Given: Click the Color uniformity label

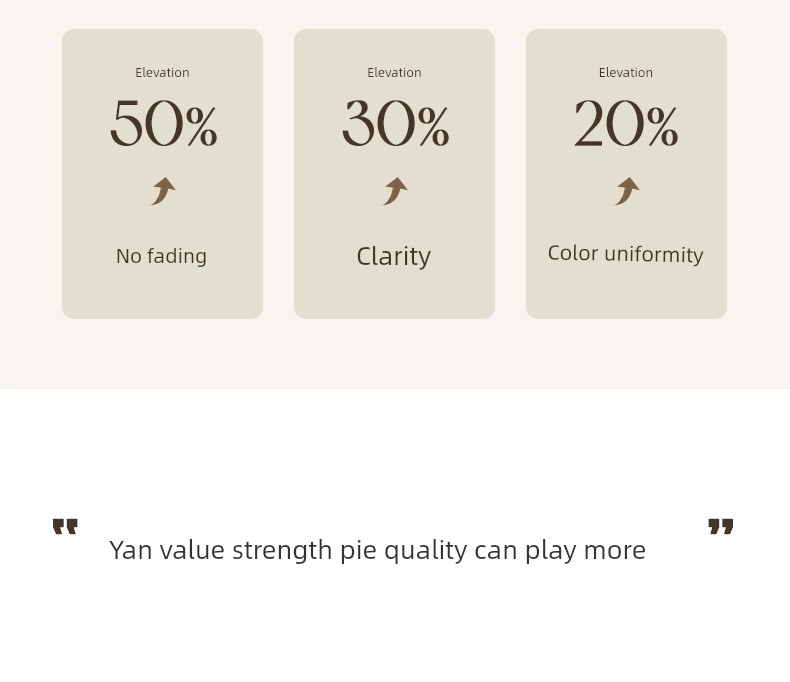Looking at the screenshot, I should (x=625, y=254).
